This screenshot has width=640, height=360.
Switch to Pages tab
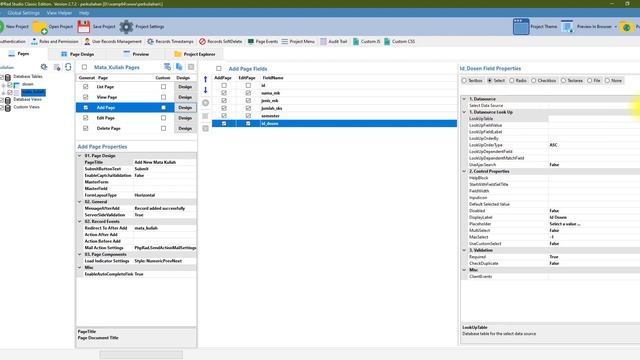[19, 53]
